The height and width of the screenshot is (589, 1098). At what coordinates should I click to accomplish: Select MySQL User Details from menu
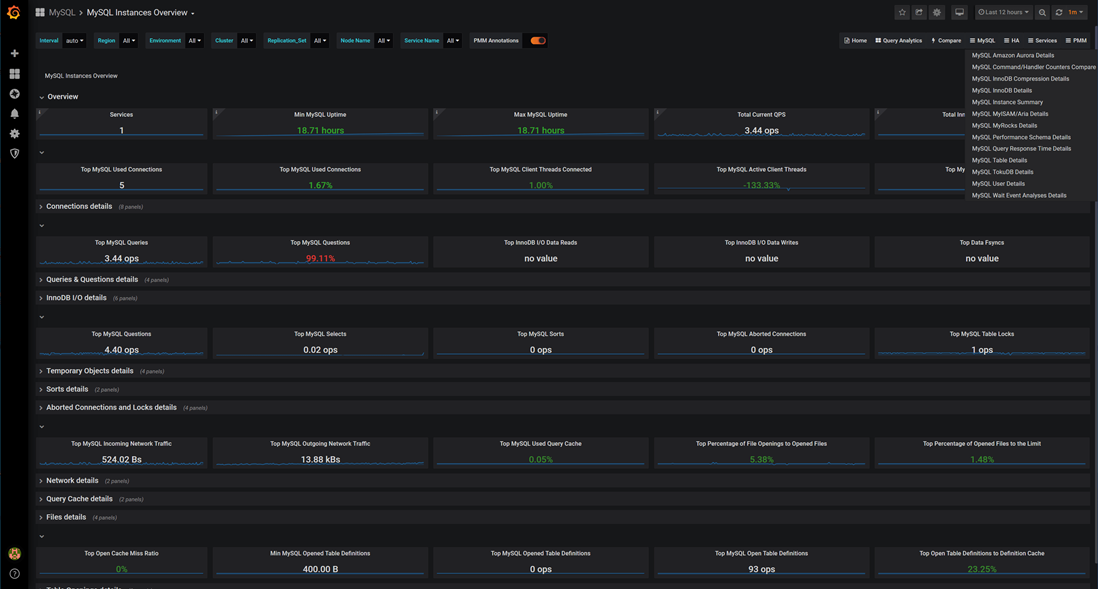(x=998, y=183)
